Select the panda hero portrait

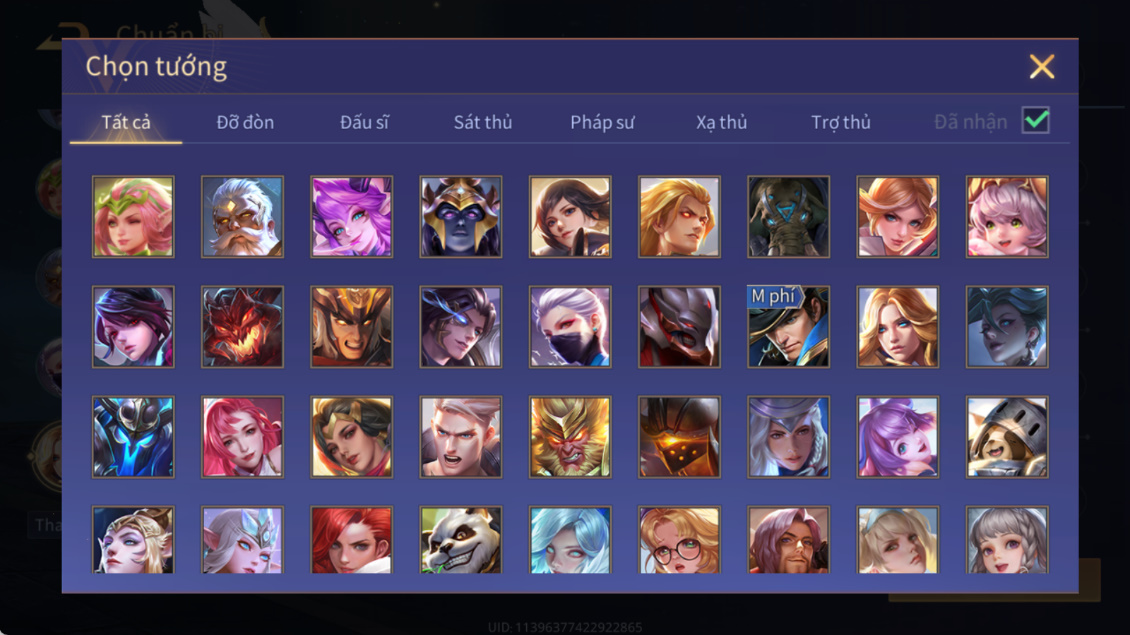pos(461,540)
